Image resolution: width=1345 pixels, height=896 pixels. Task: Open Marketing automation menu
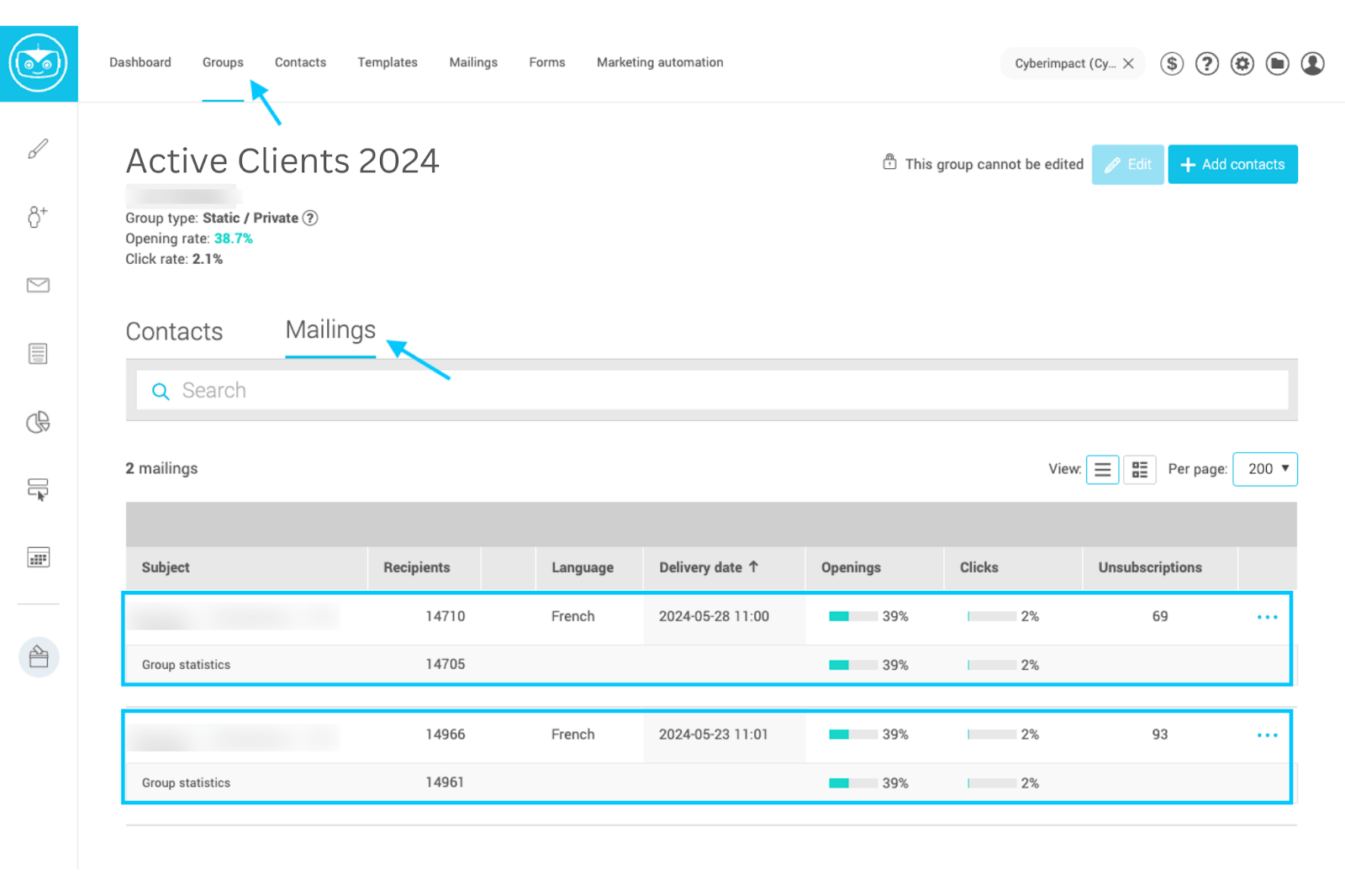(x=660, y=62)
